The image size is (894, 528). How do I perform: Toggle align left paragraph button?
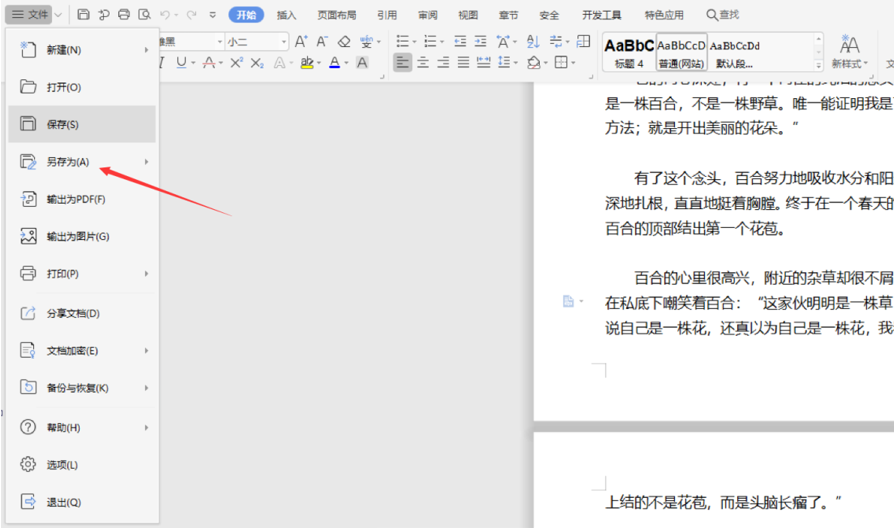(x=403, y=63)
